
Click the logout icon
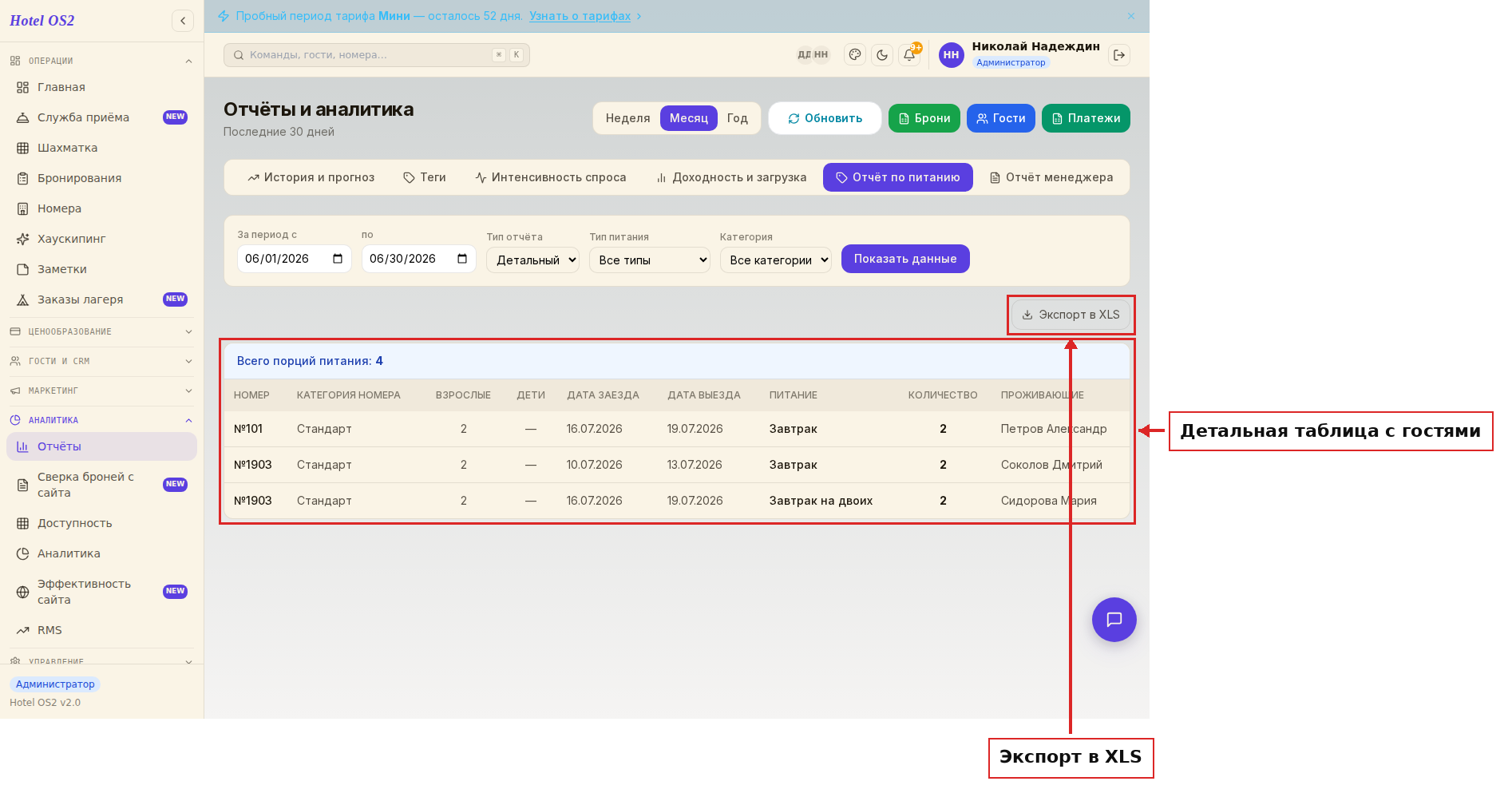click(1119, 55)
